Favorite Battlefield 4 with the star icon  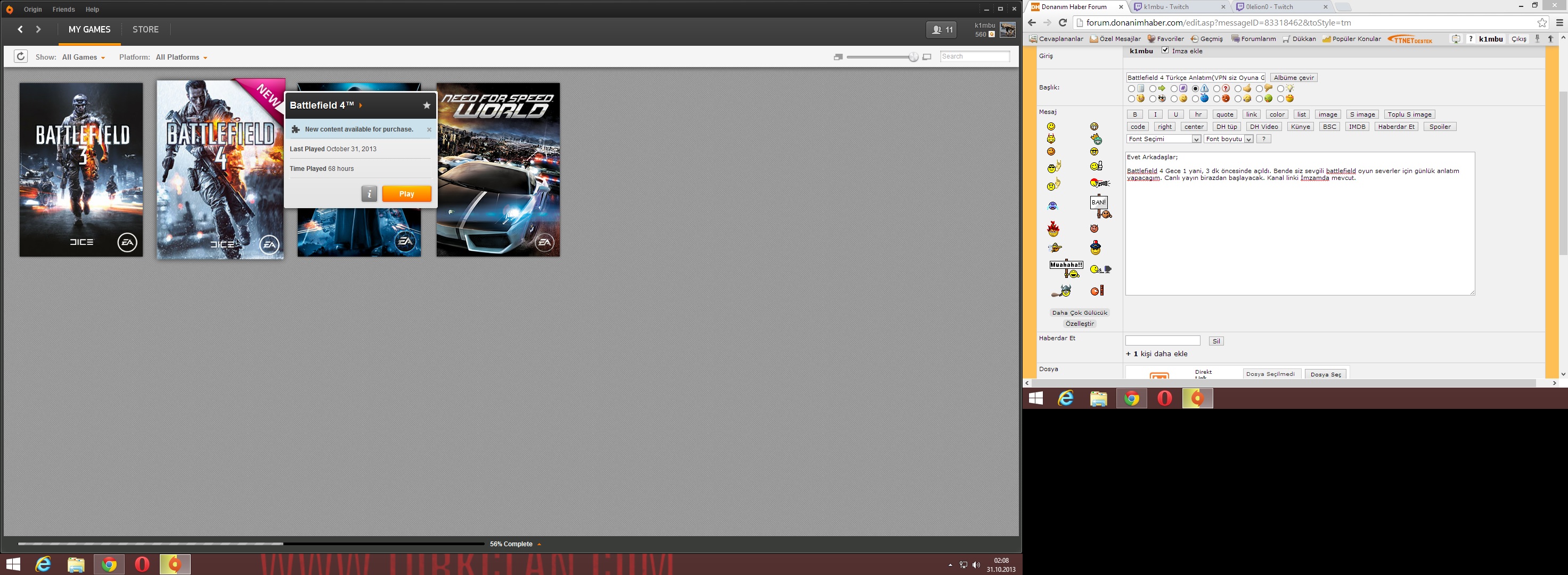point(427,105)
